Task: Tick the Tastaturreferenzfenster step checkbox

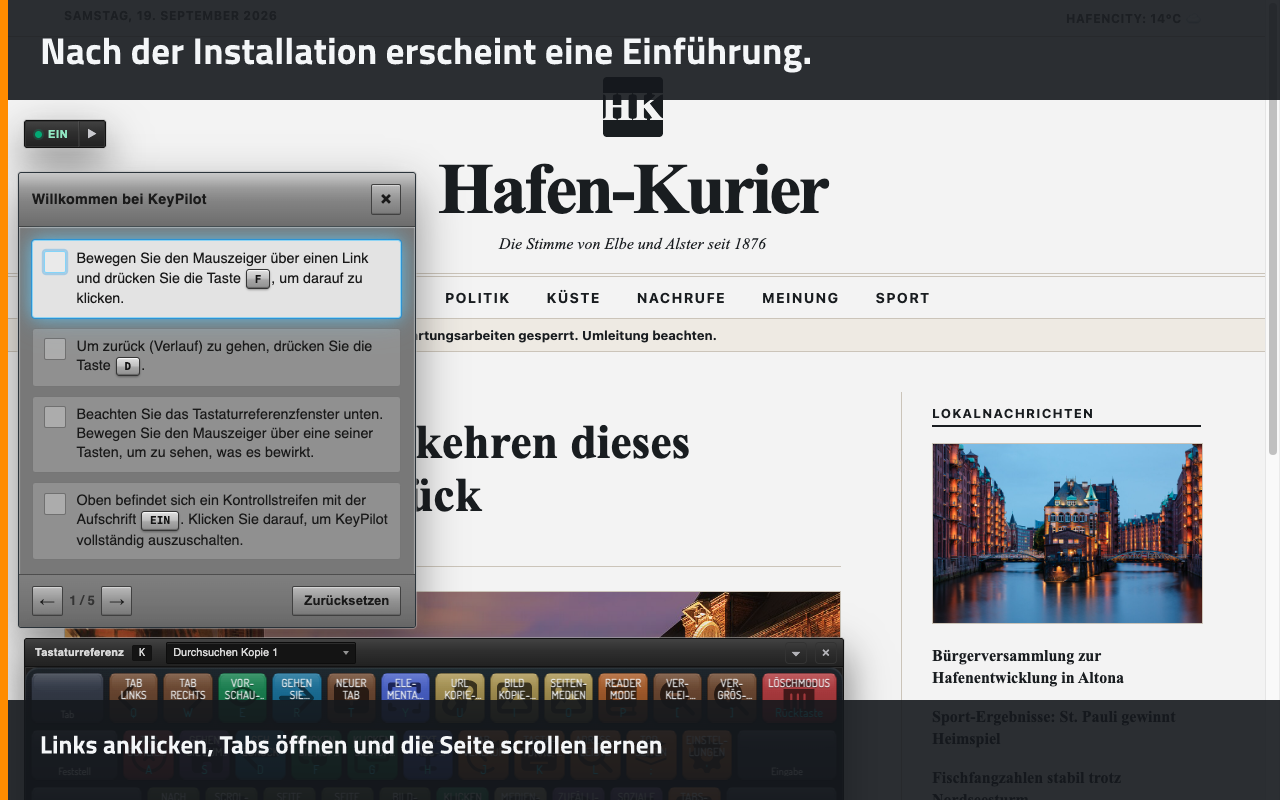Action: click(55, 417)
